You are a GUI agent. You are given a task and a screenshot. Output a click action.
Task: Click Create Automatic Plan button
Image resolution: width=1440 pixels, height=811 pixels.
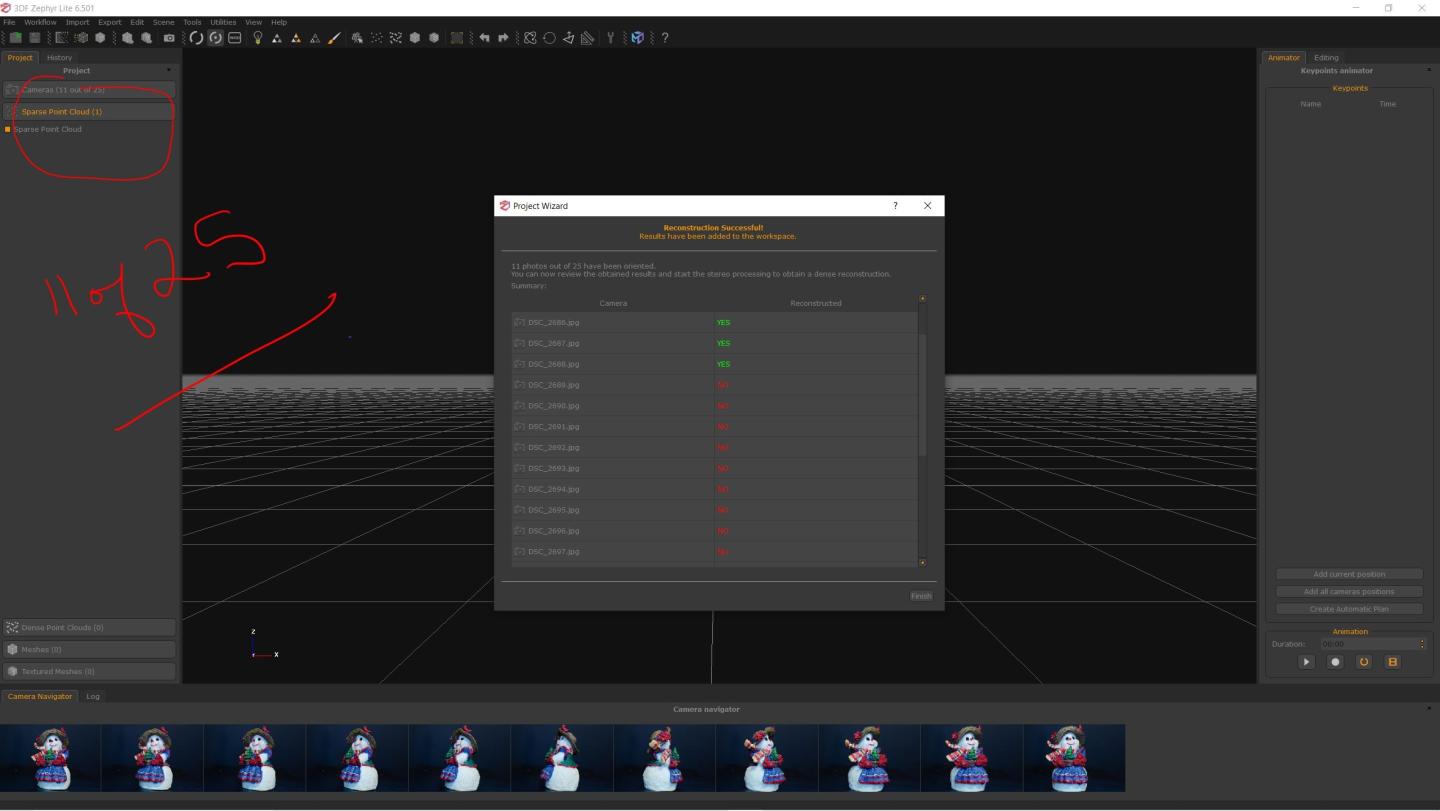pyautogui.click(x=1349, y=608)
